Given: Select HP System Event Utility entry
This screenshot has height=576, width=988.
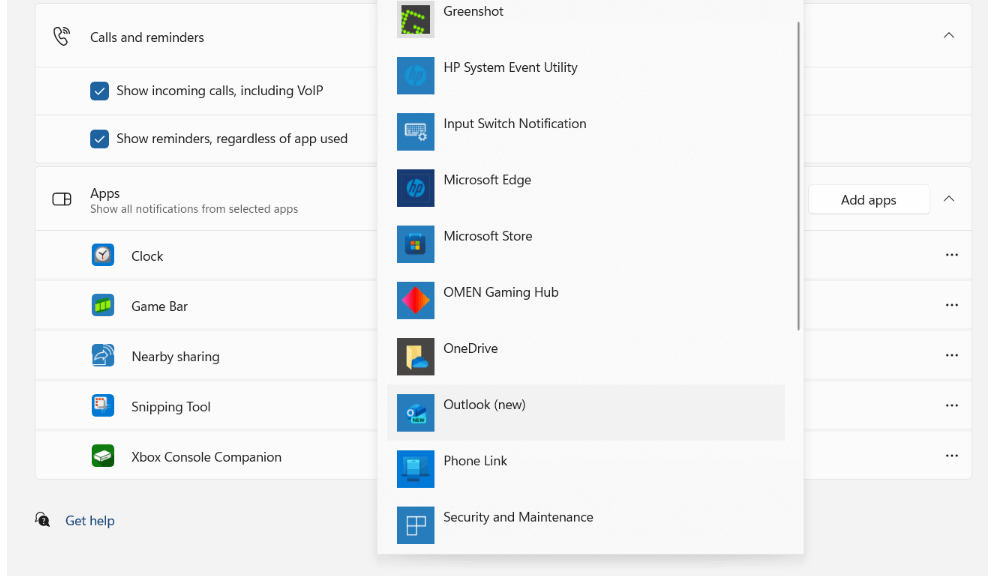Looking at the screenshot, I should (x=586, y=76).
